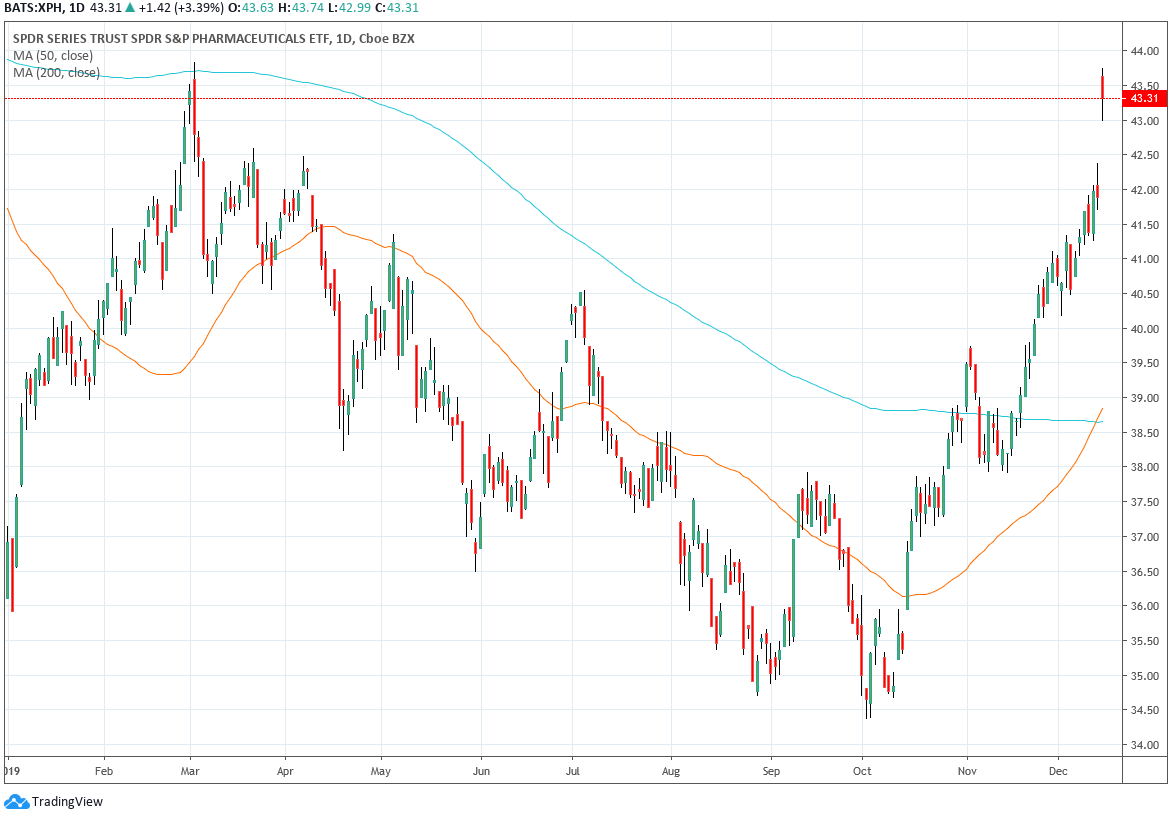
Task: Click the 42.50 price axis label
Action: coord(1145,156)
